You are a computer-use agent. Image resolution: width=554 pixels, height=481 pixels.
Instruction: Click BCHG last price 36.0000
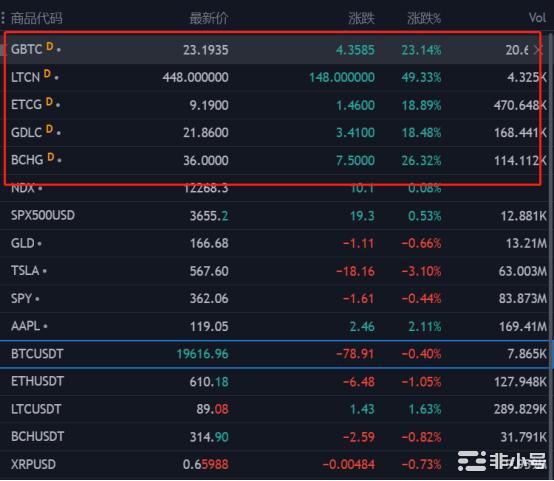click(206, 160)
